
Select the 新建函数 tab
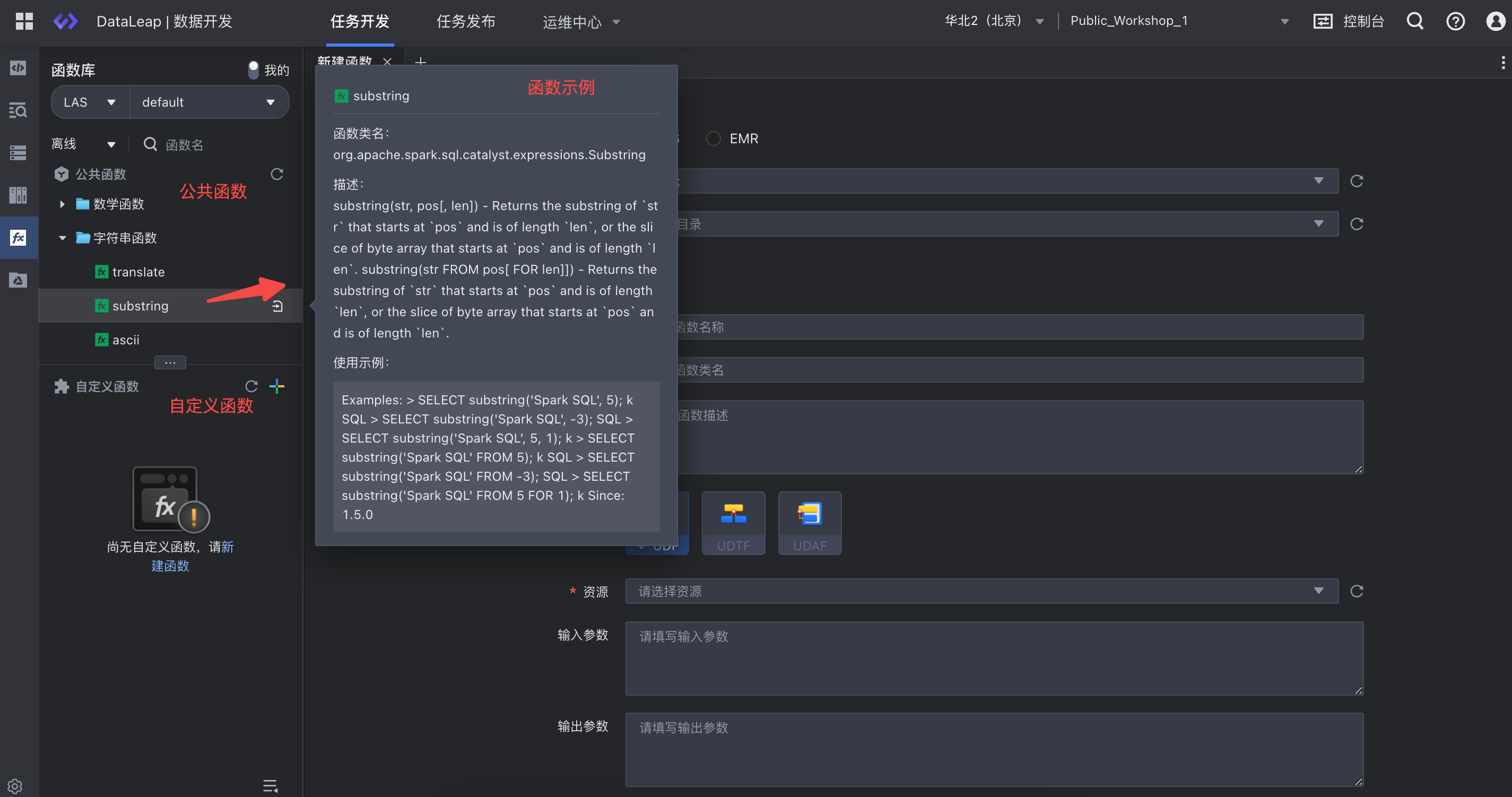click(x=345, y=62)
